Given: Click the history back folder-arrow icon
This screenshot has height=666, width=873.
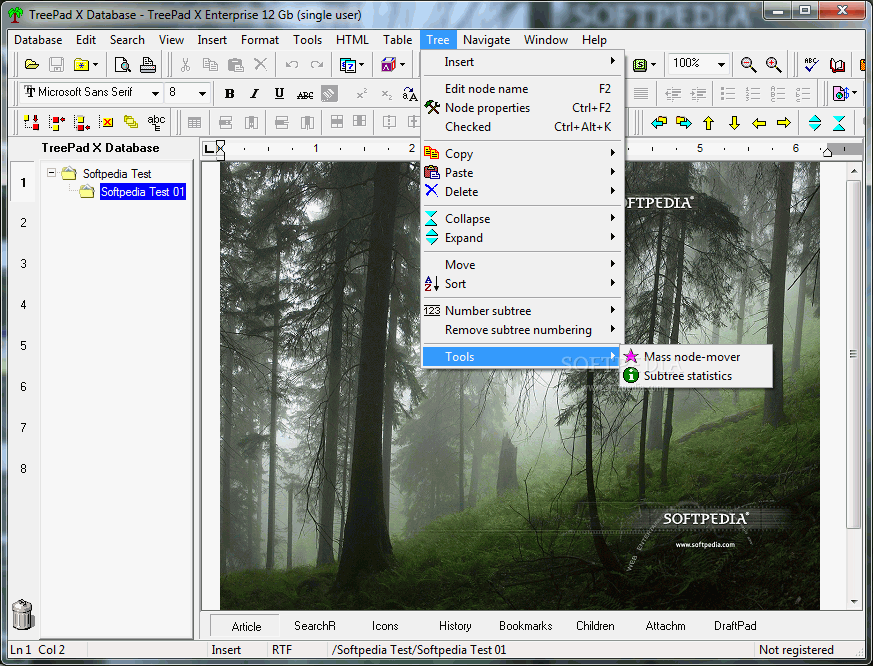Looking at the screenshot, I should pyautogui.click(x=659, y=122).
